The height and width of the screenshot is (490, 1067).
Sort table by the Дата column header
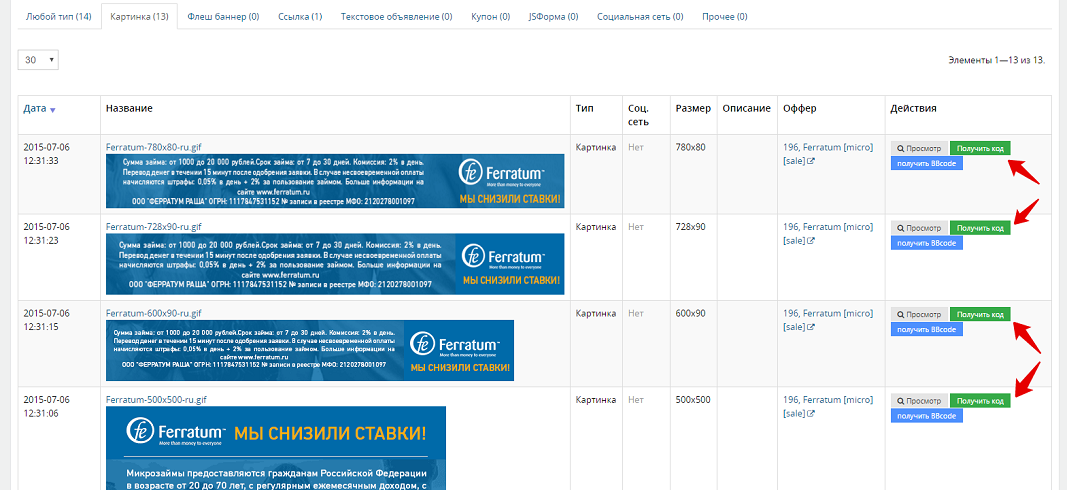[x=35, y=108]
